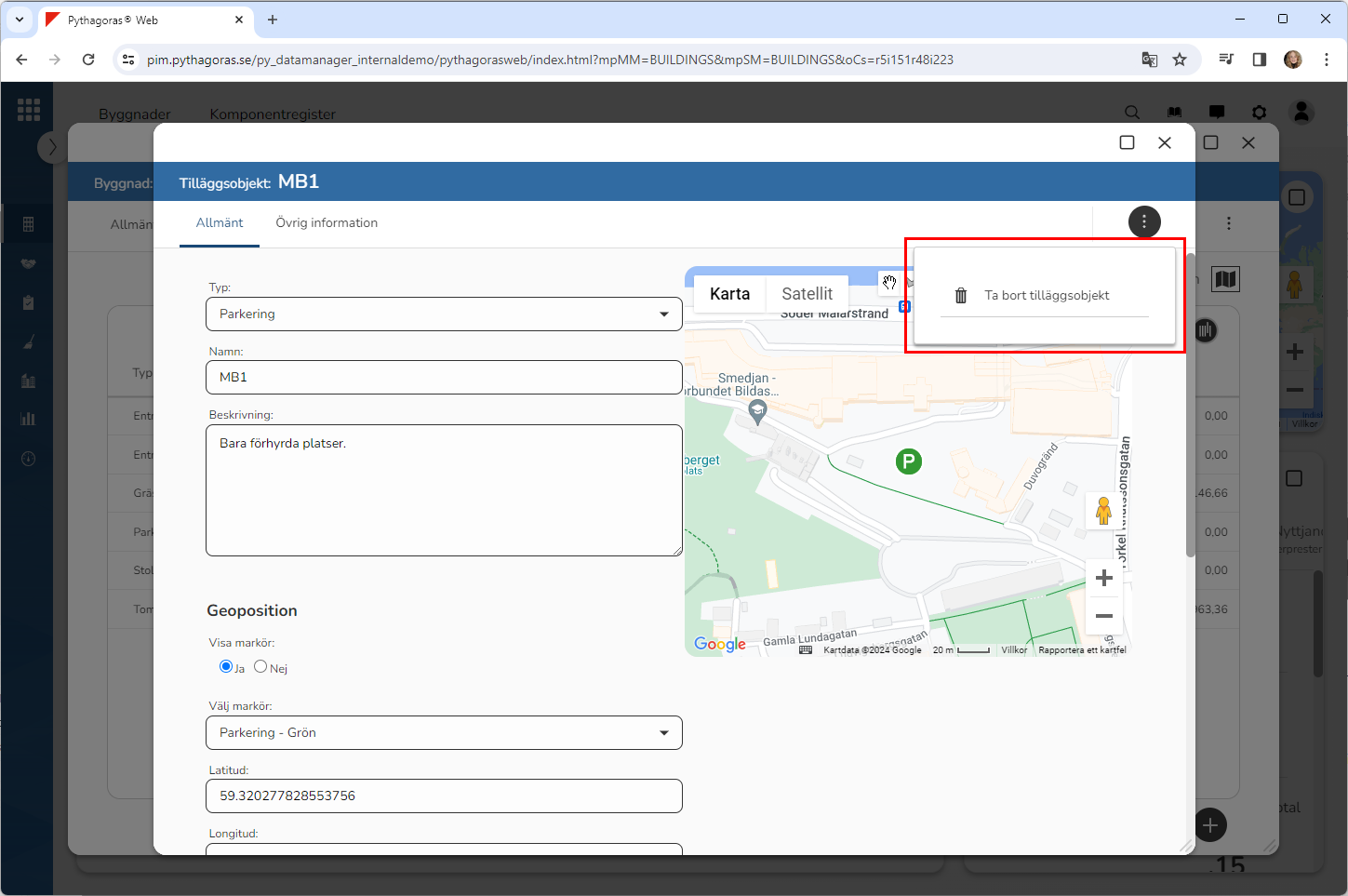Click the trash icon to delete tilläggsobjekt
The width and height of the screenshot is (1348, 896).
[x=961, y=296]
